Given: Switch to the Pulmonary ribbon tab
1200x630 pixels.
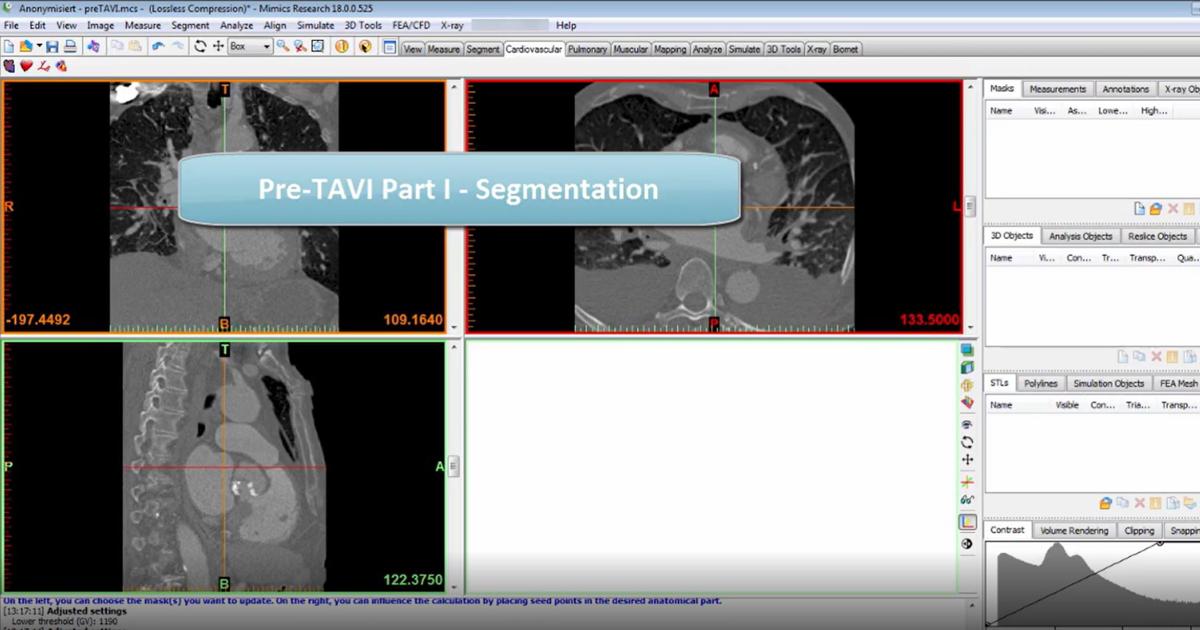Looking at the screenshot, I should coord(587,47).
